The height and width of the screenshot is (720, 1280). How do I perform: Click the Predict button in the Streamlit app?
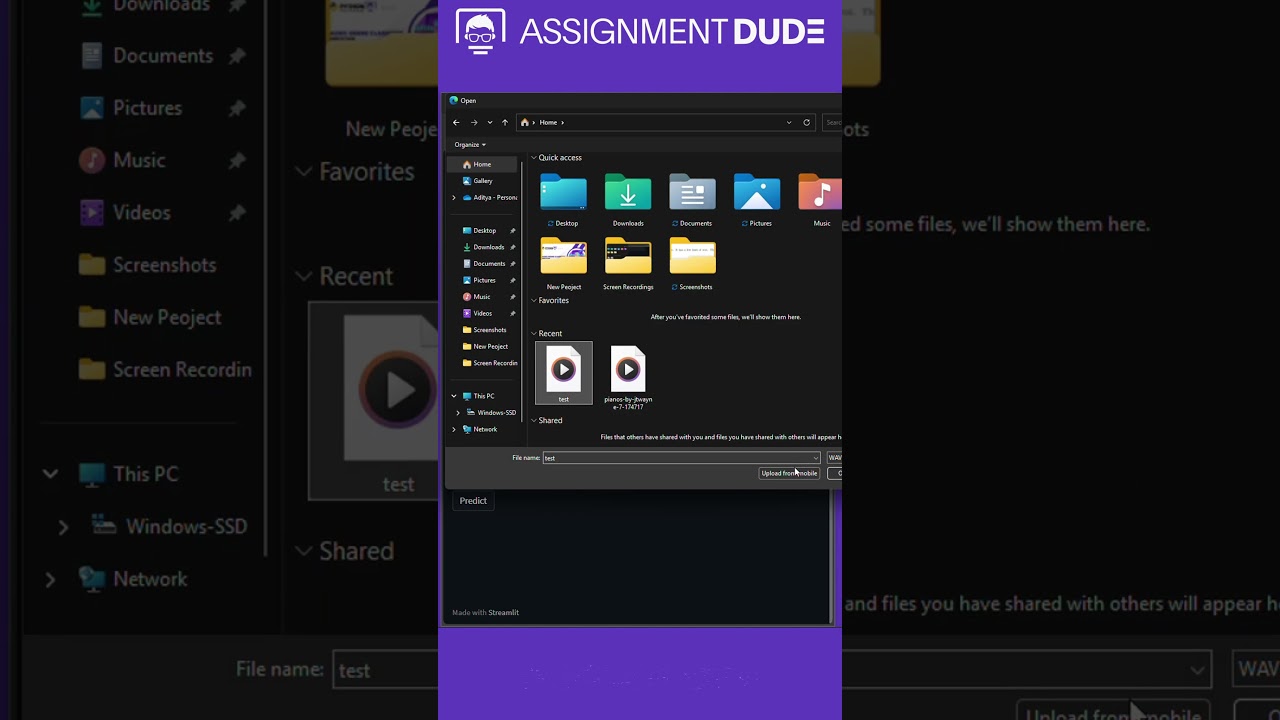[x=473, y=501]
